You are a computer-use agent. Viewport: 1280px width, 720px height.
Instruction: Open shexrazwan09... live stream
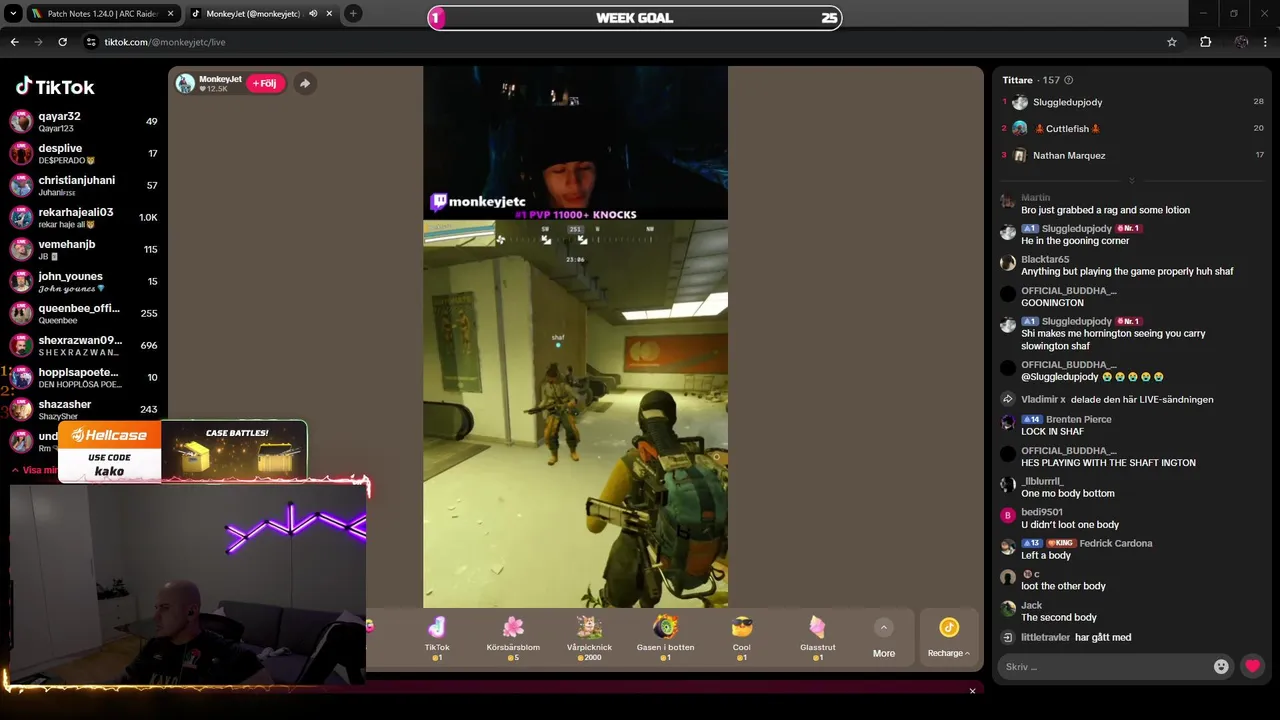point(84,346)
